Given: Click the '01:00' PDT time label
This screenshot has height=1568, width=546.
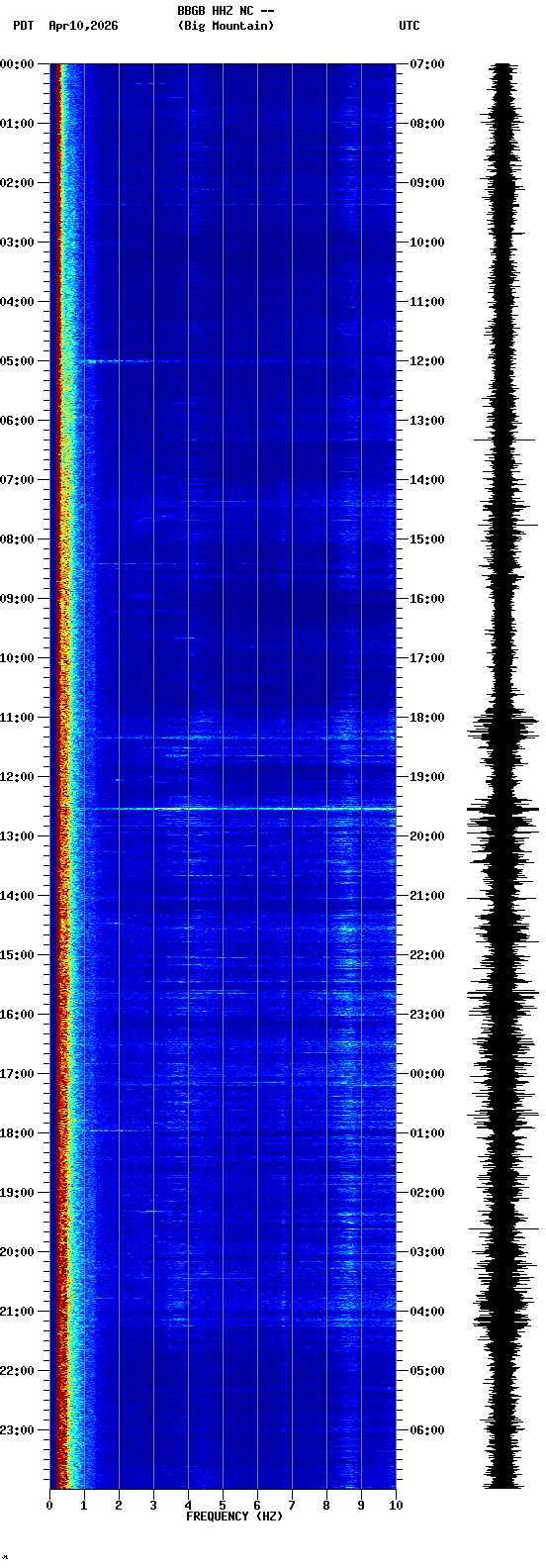Looking at the screenshot, I should (x=18, y=124).
